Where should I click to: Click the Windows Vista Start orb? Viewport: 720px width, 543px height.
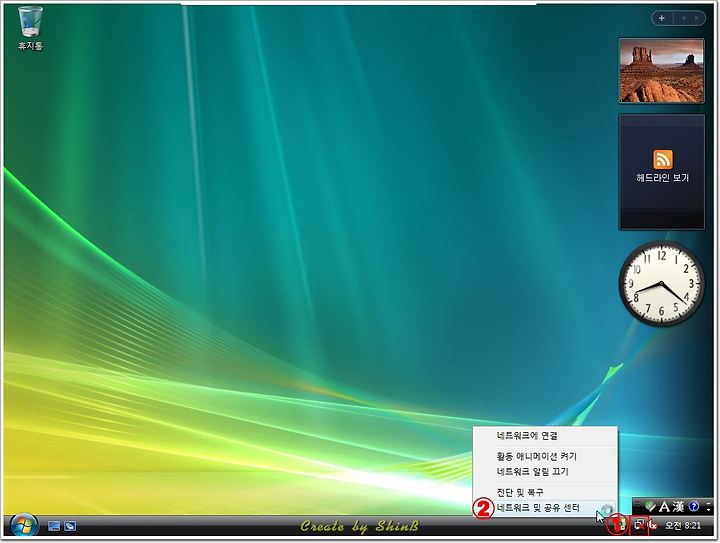(24, 526)
